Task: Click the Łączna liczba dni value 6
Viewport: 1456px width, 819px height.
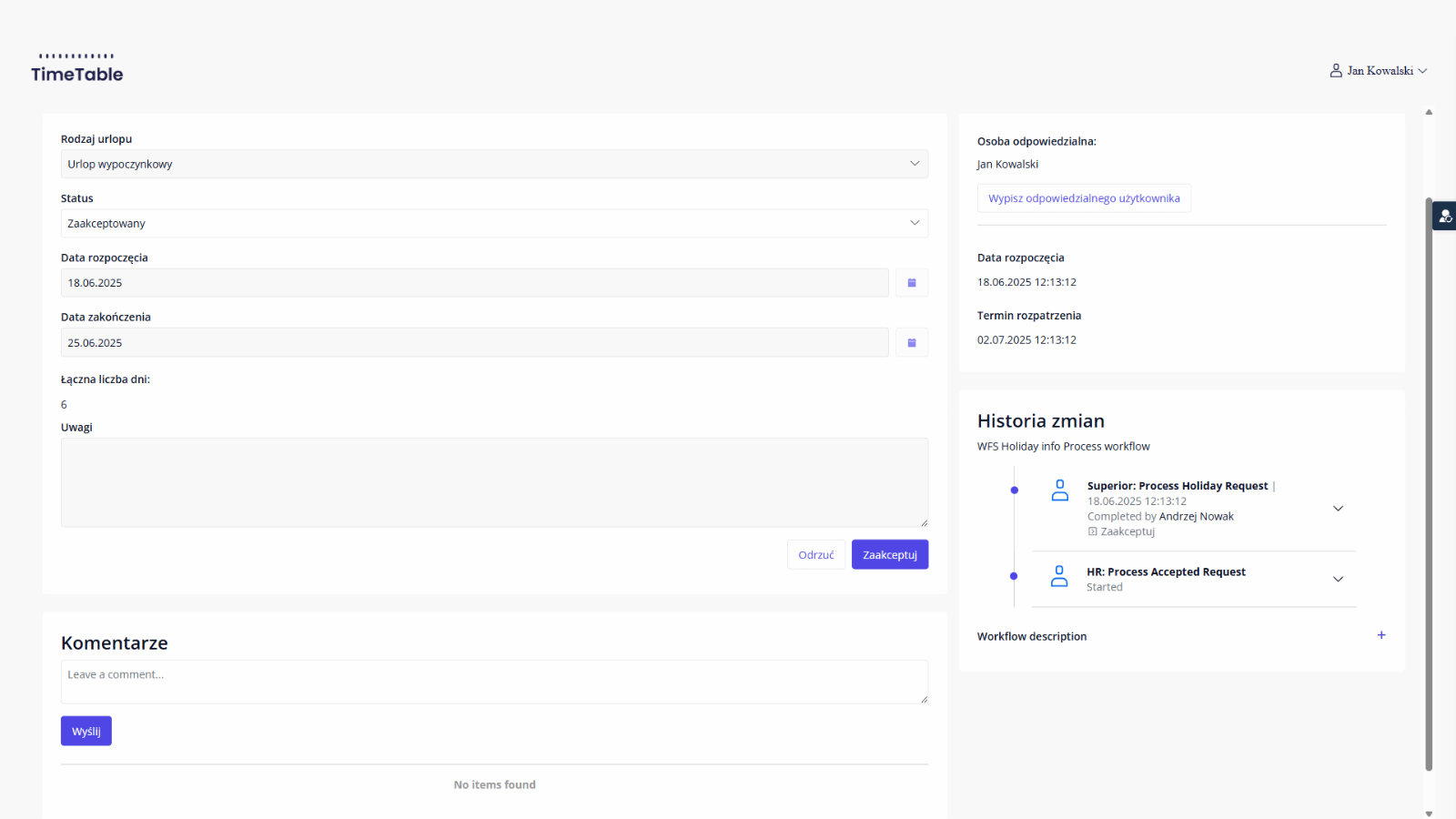Action: (64, 405)
